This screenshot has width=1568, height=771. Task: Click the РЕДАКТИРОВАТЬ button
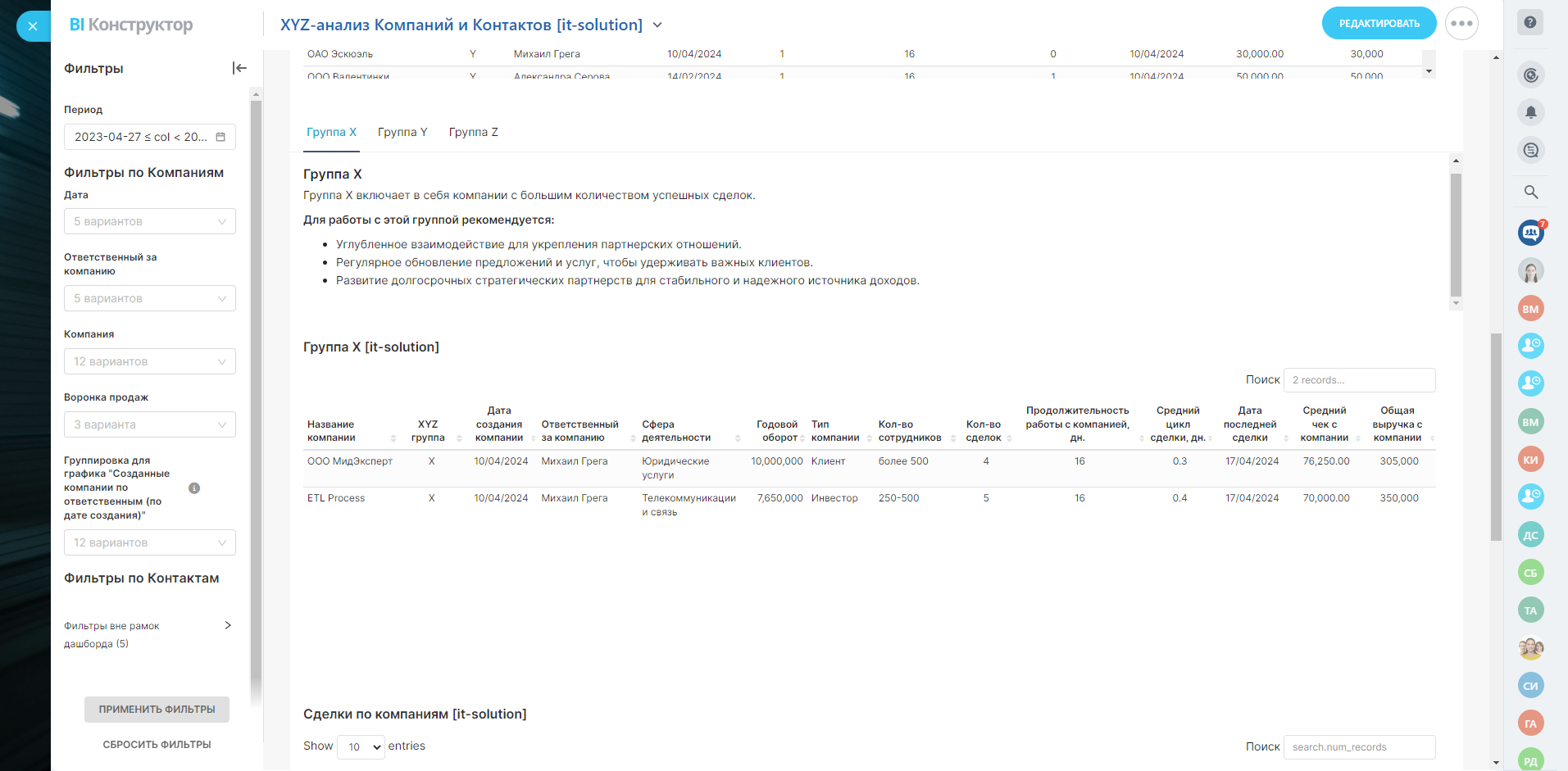pos(1379,24)
